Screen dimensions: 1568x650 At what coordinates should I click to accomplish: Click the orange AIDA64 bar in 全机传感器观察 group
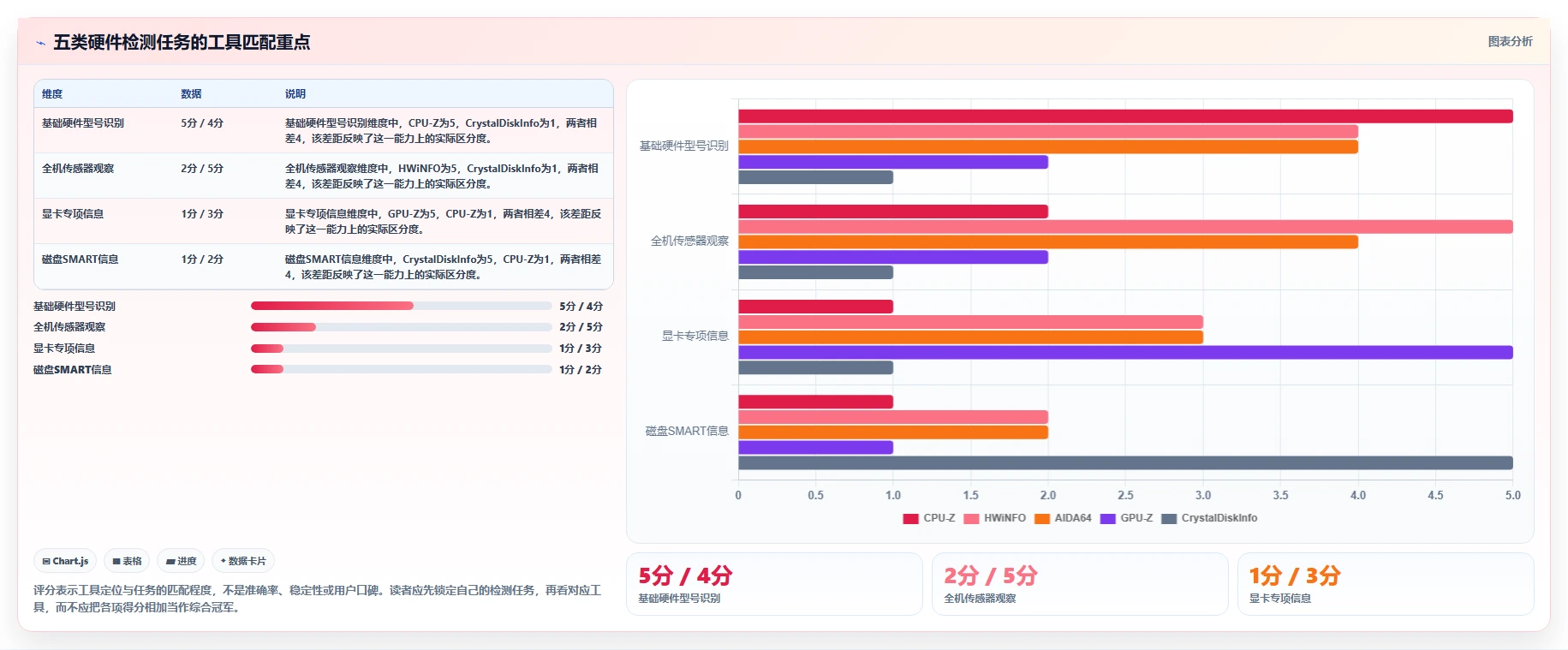click(x=1048, y=242)
